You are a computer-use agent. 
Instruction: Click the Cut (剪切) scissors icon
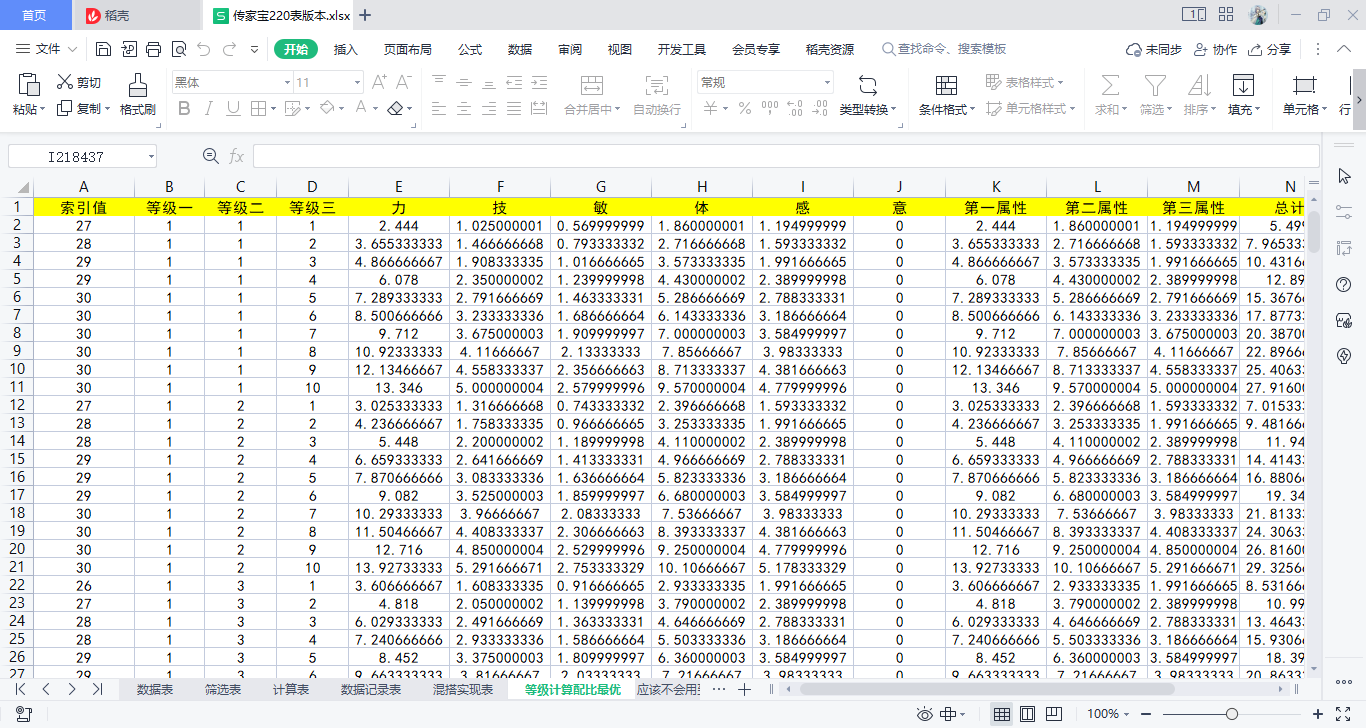pyautogui.click(x=66, y=82)
